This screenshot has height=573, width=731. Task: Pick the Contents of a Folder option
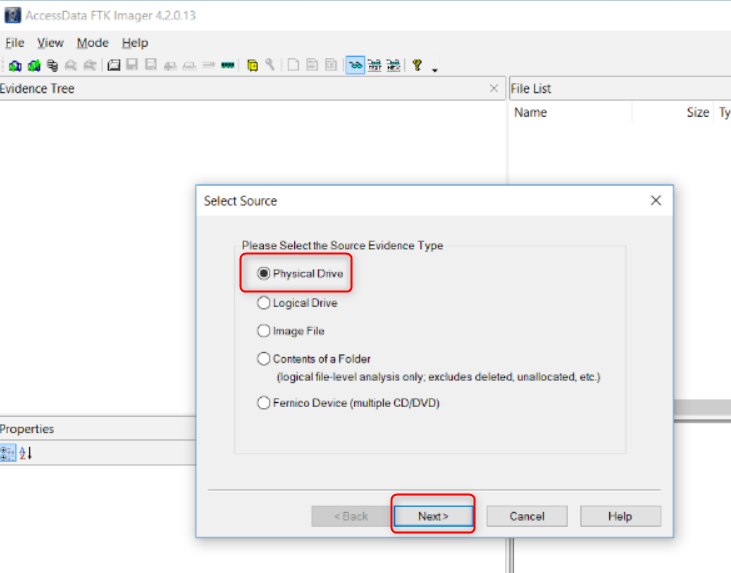click(264, 358)
